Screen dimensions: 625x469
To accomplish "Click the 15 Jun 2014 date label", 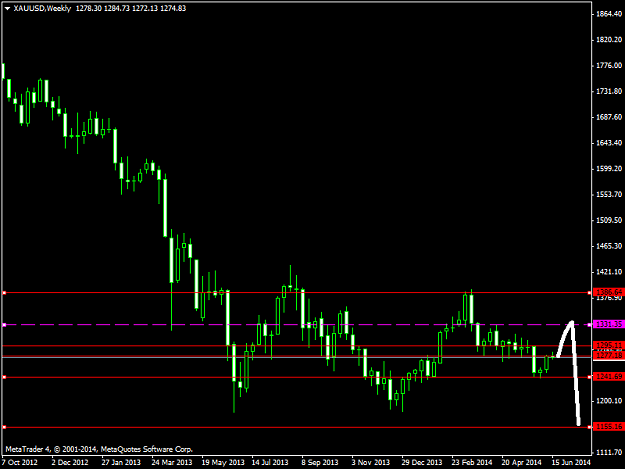I will [571, 462].
